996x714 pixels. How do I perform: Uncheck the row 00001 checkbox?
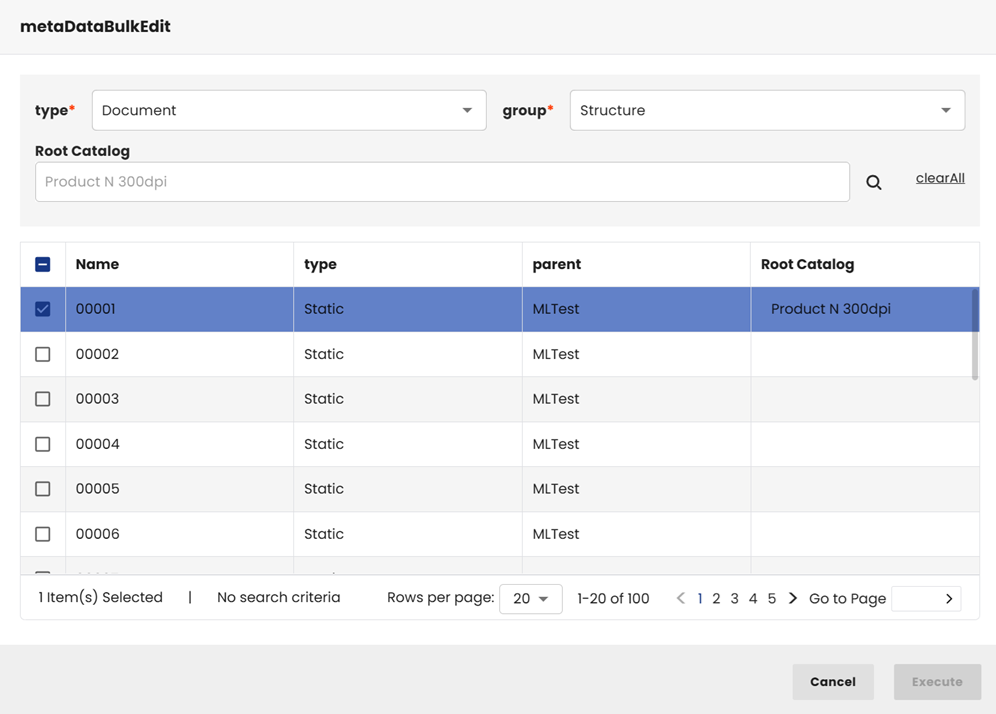[43, 309]
